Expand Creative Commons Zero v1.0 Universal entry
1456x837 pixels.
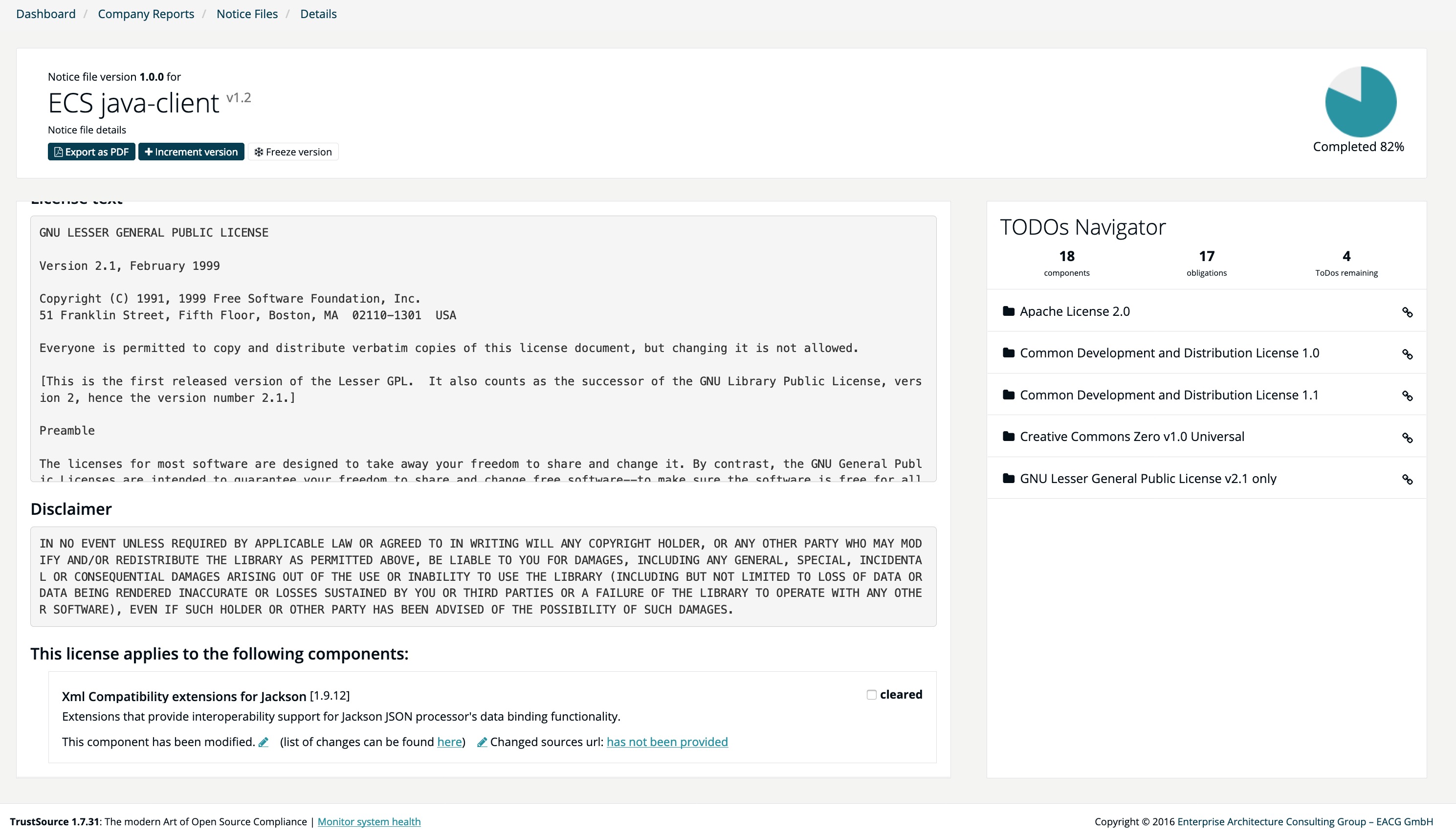click(1207, 436)
